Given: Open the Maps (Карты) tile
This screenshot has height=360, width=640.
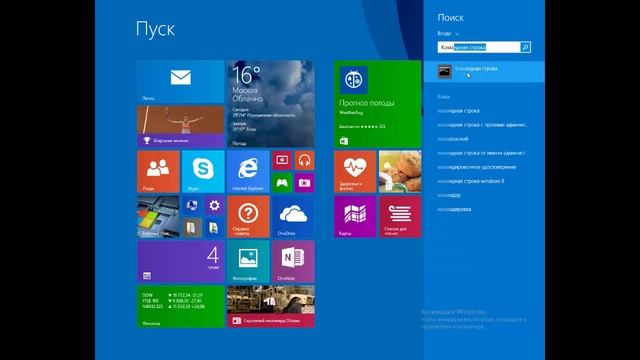Looking at the screenshot, I should click(x=355, y=216).
